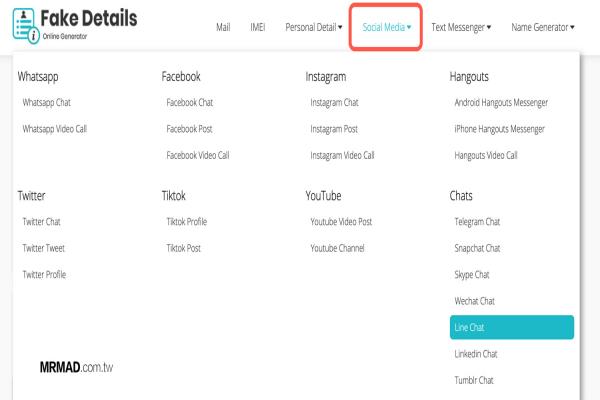Open the Wechat Chat link
This screenshot has width=600, height=400.
pyautogui.click(x=474, y=301)
